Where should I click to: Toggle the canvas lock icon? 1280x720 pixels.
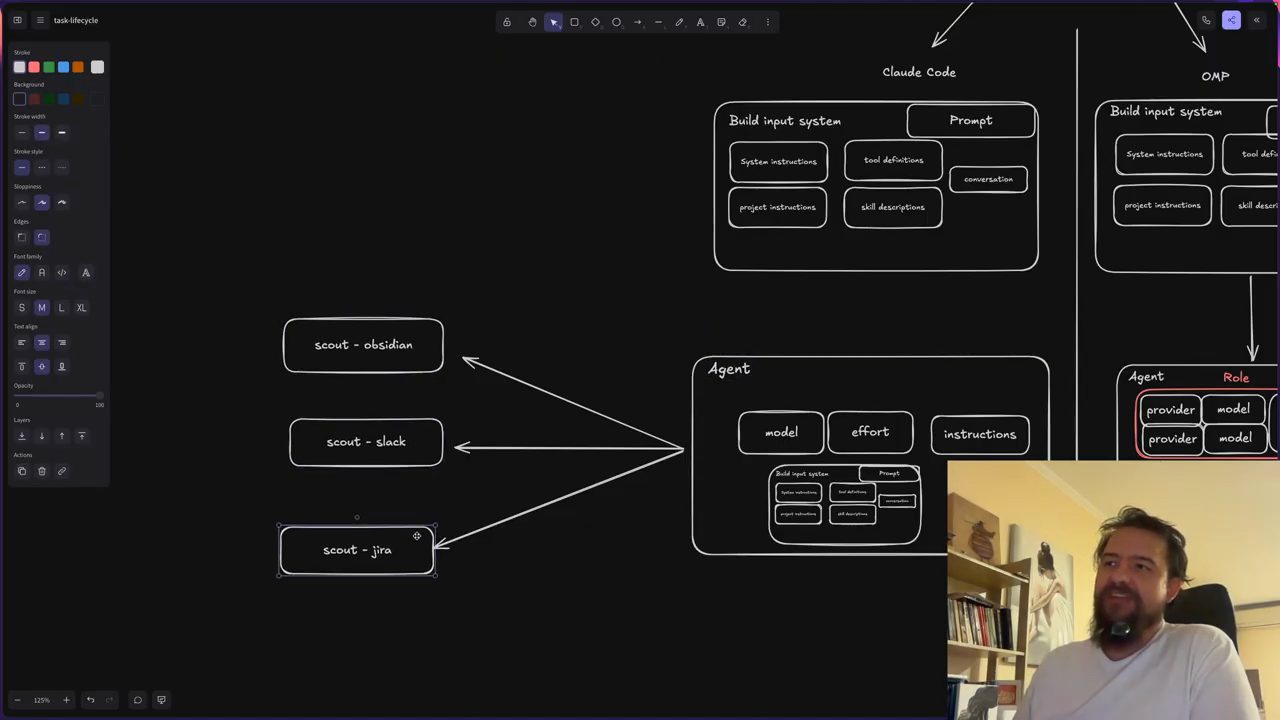[506, 22]
